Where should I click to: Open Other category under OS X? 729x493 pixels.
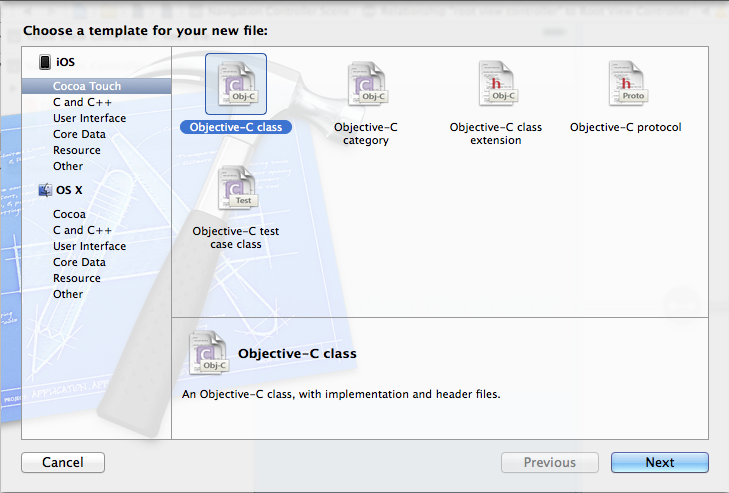point(96,294)
